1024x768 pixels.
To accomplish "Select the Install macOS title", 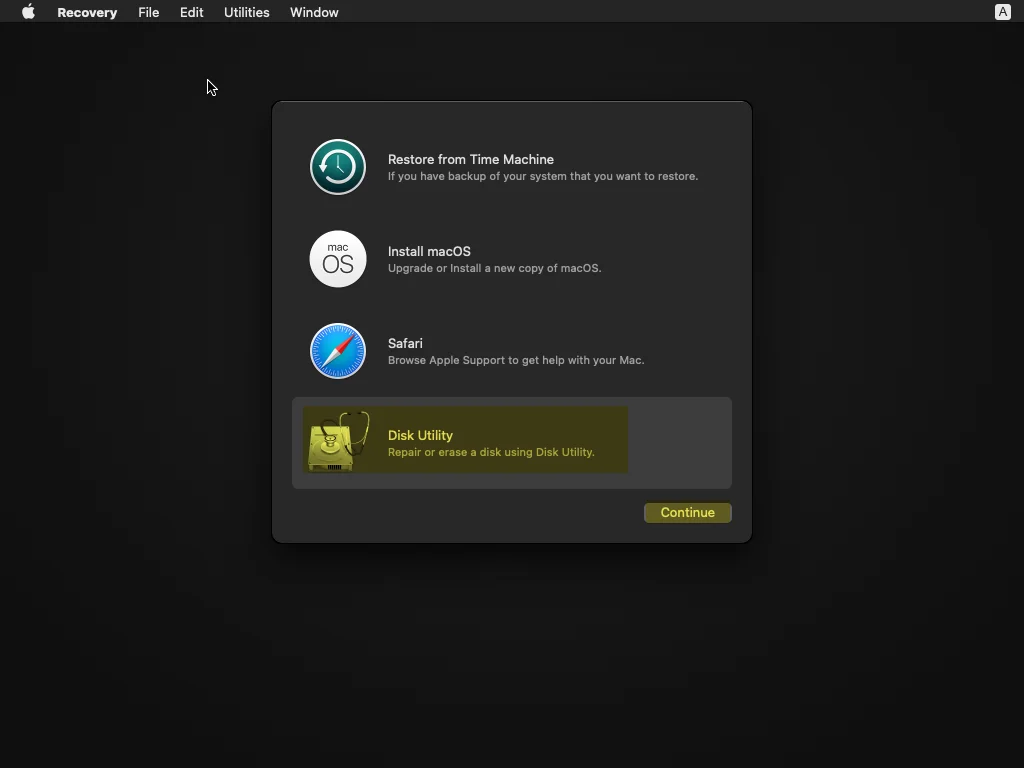I will [x=429, y=251].
